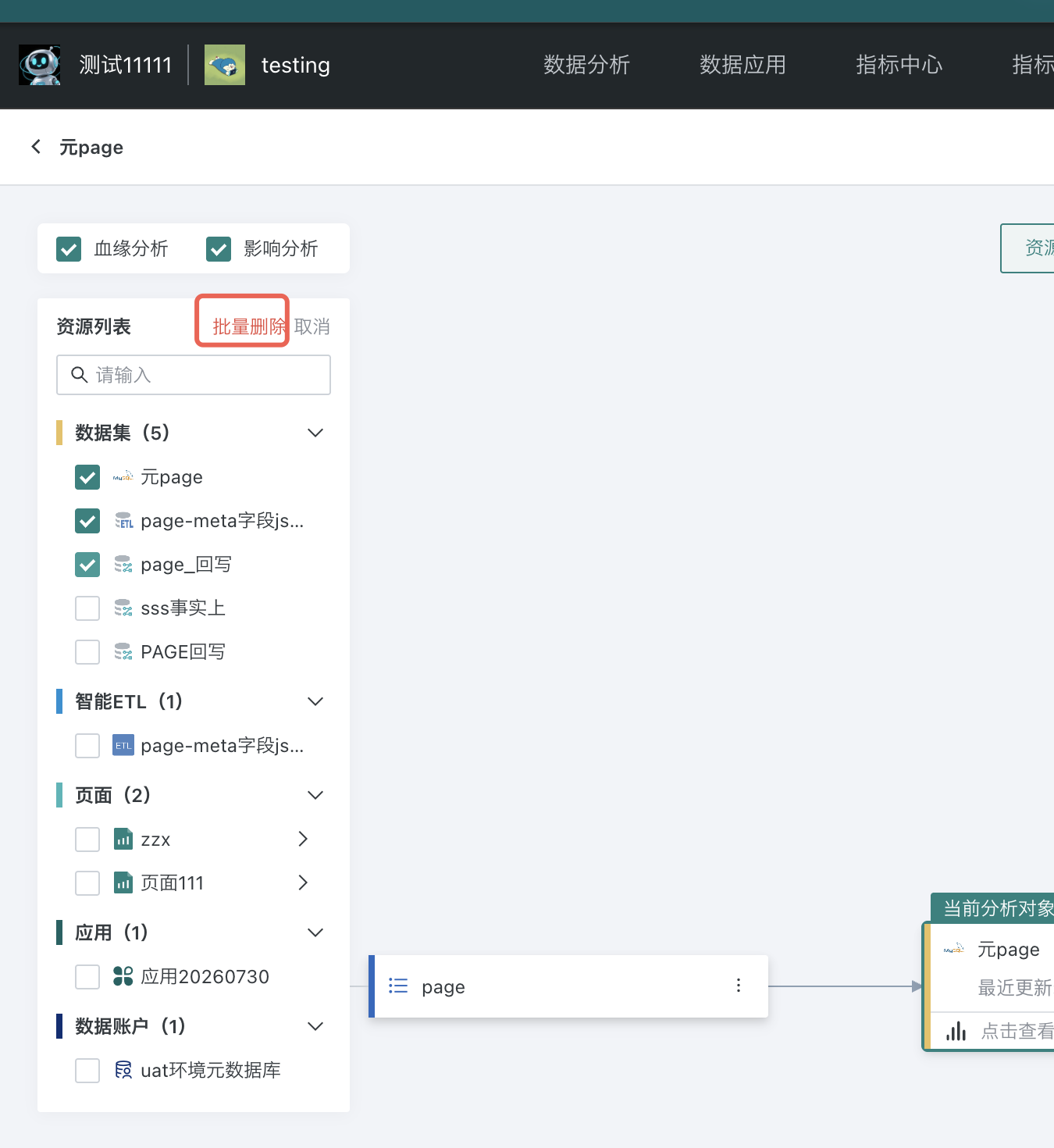Viewport: 1054px width, 1148px height.
Task: Click dataset icon next to PAGE回写
Action: point(123,652)
